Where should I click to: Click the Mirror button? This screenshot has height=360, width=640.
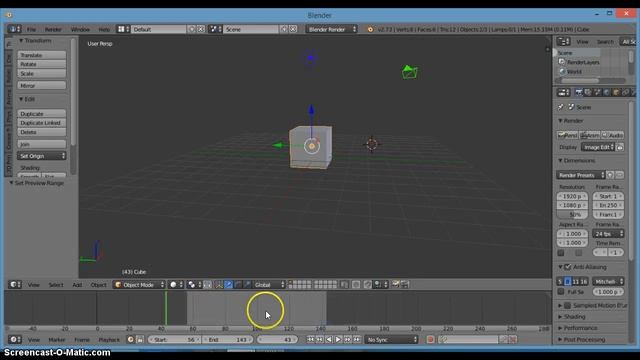[42, 86]
